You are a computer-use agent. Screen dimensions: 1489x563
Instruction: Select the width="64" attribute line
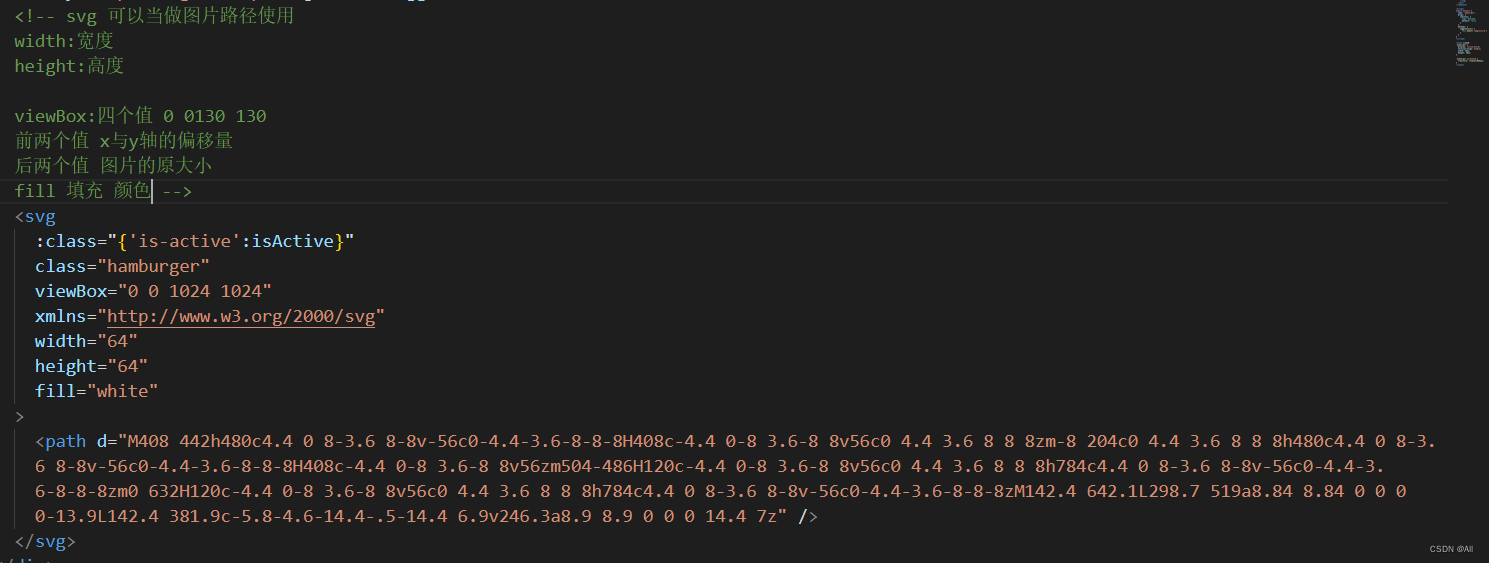tap(87, 341)
